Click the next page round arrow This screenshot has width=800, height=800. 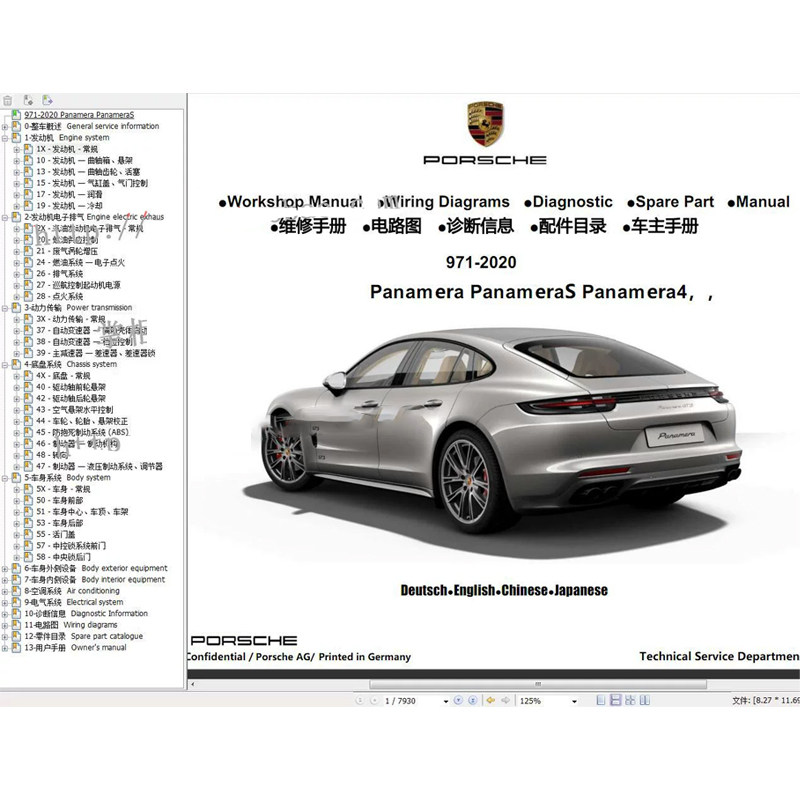458,701
